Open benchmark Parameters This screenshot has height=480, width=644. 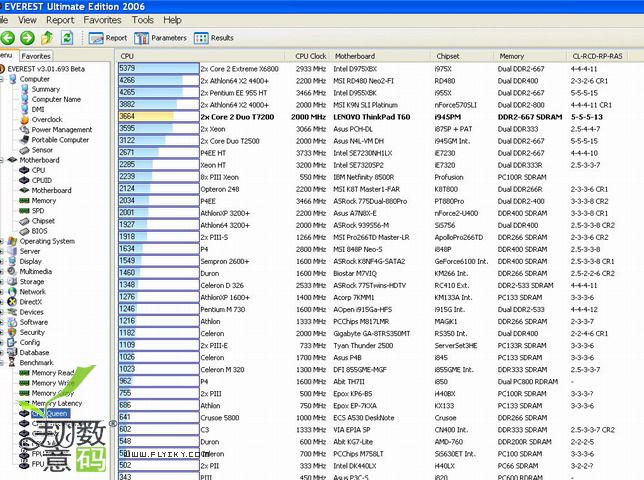coord(160,38)
